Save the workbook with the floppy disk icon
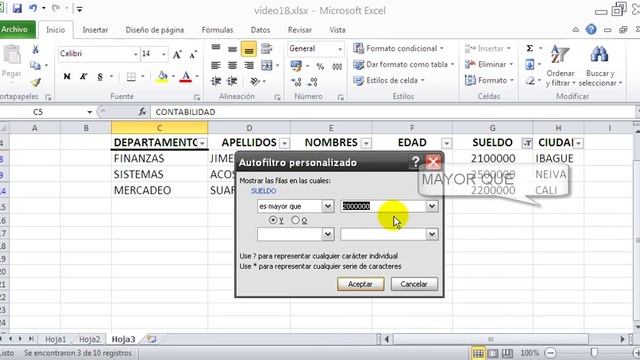The image size is (640, 360). (x=17, y=8)
